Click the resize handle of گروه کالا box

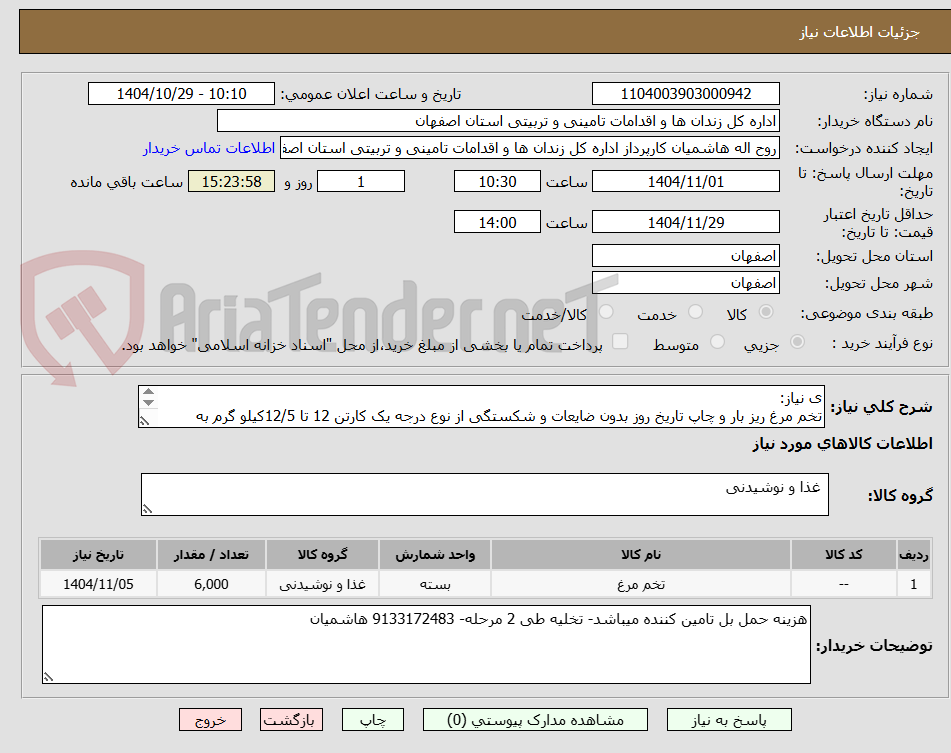tap(147, 510)
